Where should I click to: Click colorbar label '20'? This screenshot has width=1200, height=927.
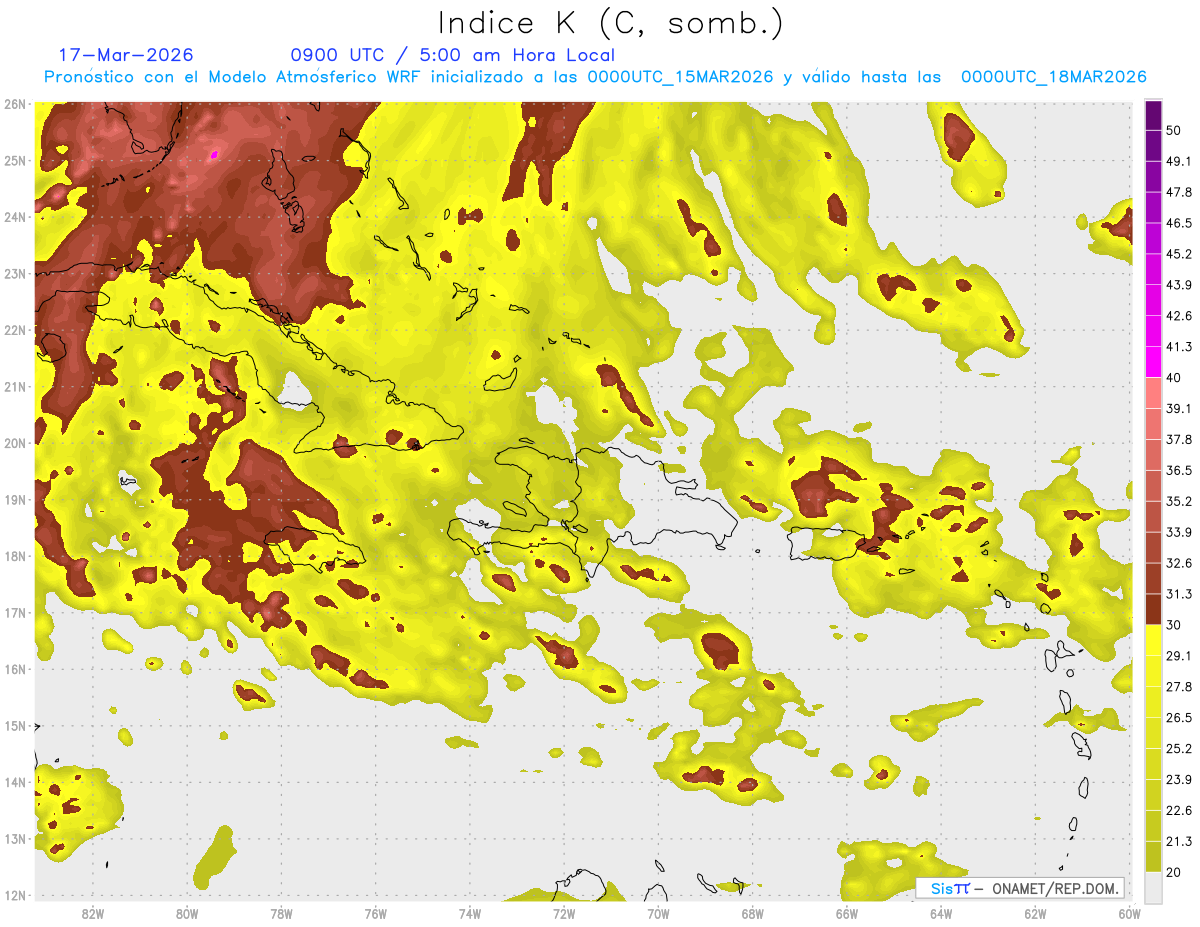(x=1174, y=872)
